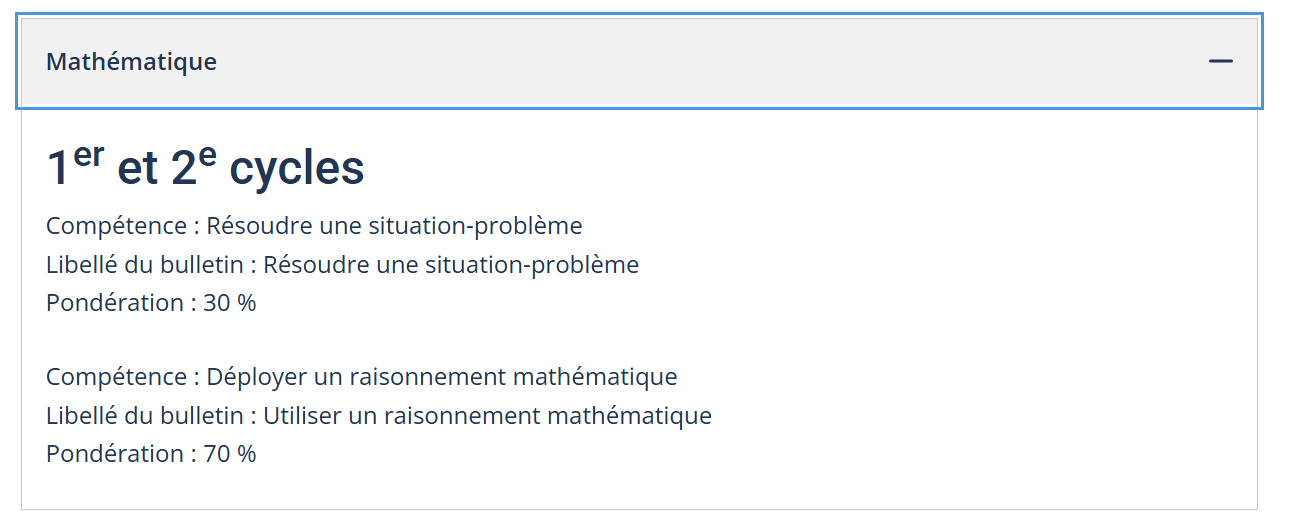
Task: Click "Compétence : Déployer un raisonnement mathématique"
Action: click(361, 377)
